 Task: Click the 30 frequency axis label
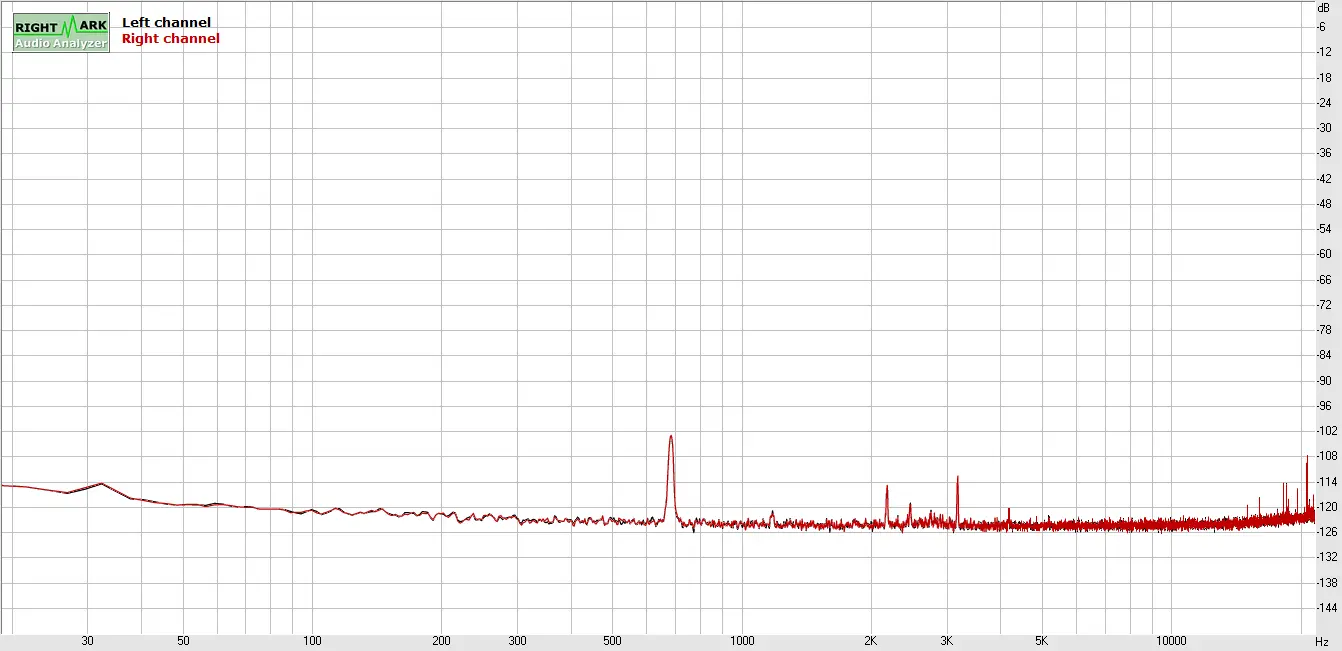87,641
